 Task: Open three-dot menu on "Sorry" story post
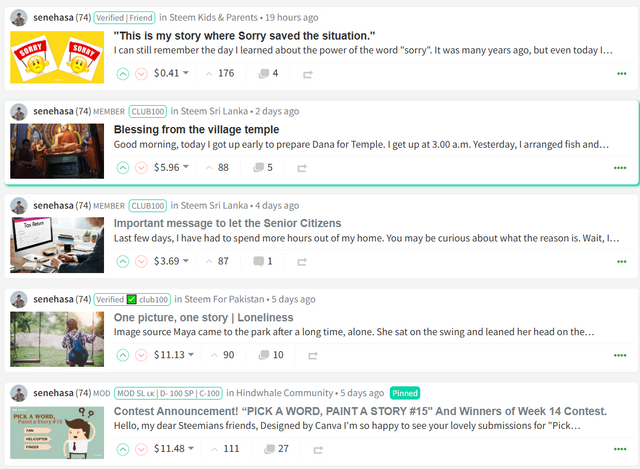621,73
